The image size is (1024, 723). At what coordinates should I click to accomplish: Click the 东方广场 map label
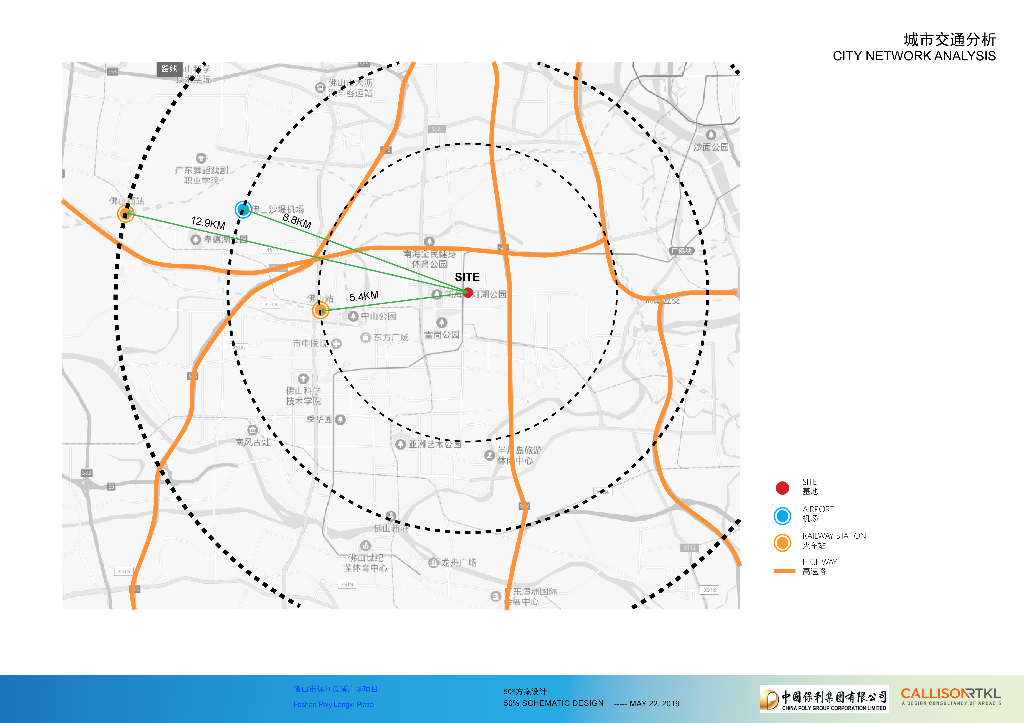(x=391, y=338)
